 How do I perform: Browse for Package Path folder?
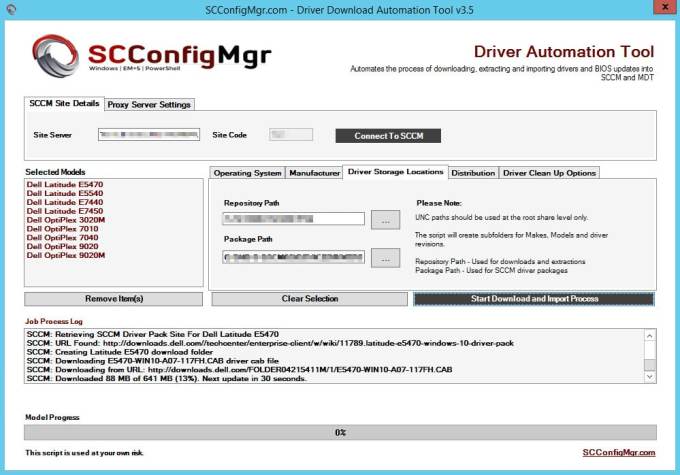pyautogui.click(x=385, y=258)
